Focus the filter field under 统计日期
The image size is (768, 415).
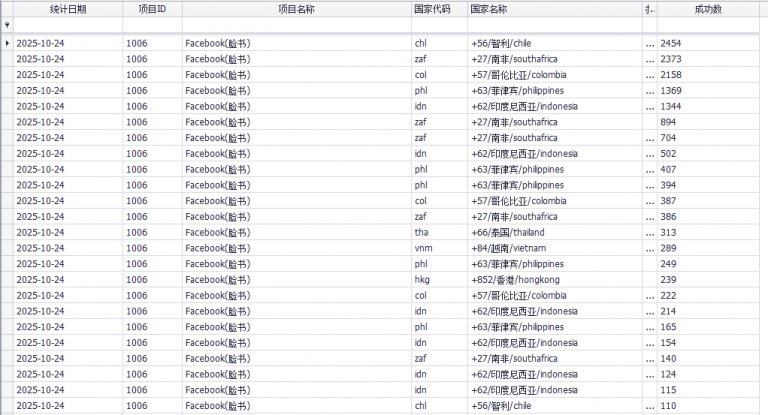click(68, 25)
